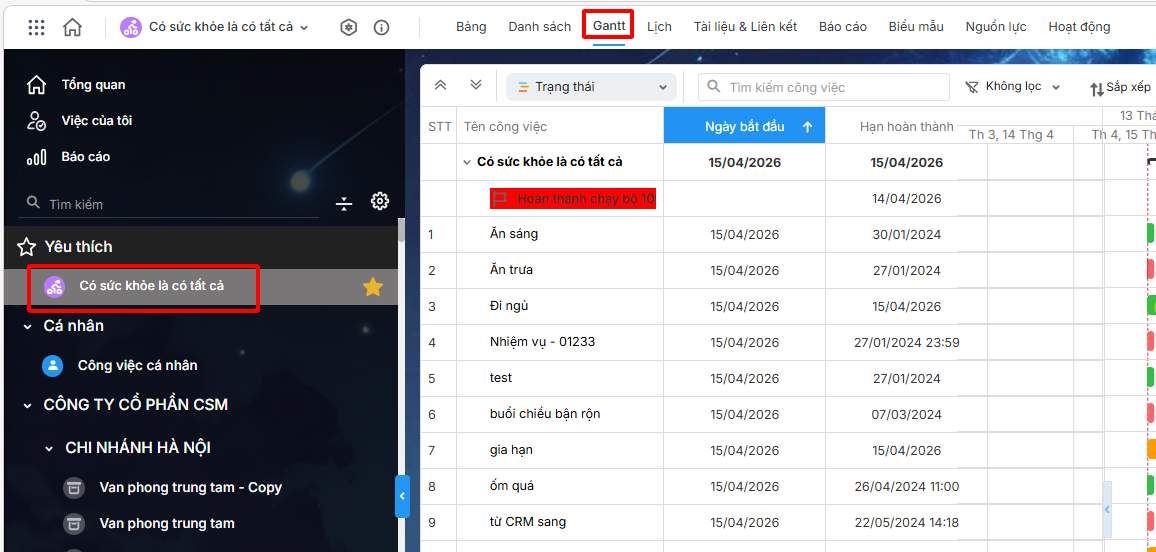1156x552 pixels.
Task: Click the sidebar collapse divider icon
Action: click(x=344, y=203)
